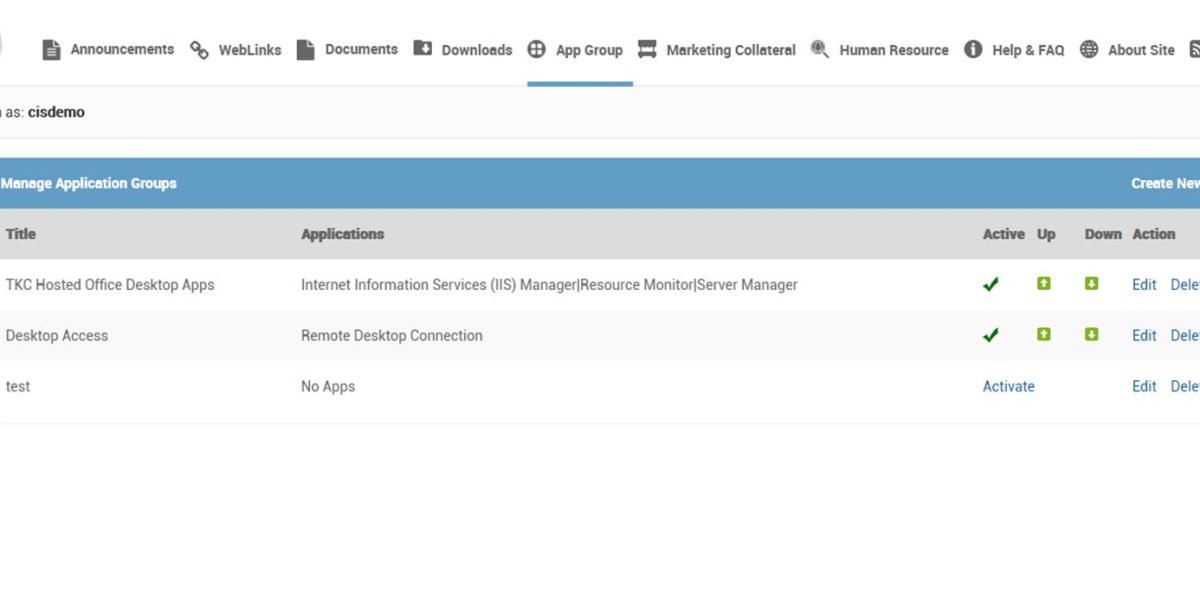This screenshot has height=600, width=1200.
Task: Open About Site globe icon
Action: point(1087,48)
